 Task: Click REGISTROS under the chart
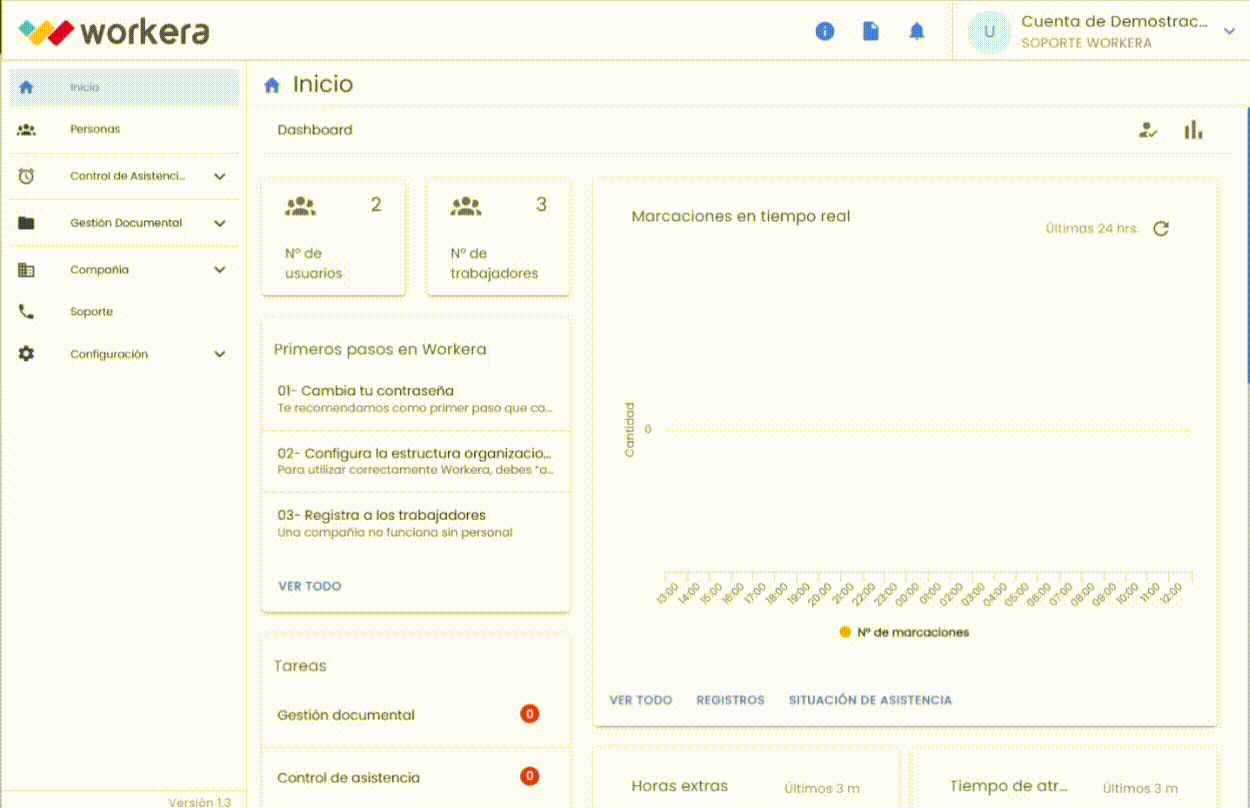click(x=730, y=700)
